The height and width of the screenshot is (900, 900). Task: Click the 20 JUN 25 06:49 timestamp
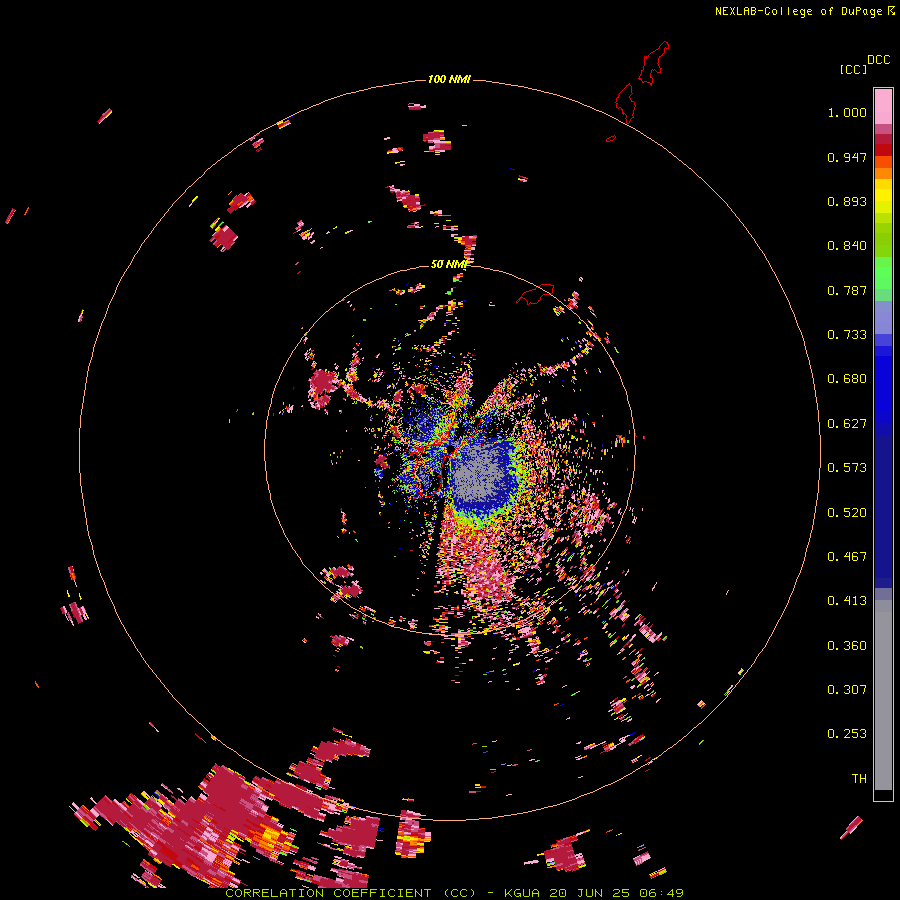point(616,893)
